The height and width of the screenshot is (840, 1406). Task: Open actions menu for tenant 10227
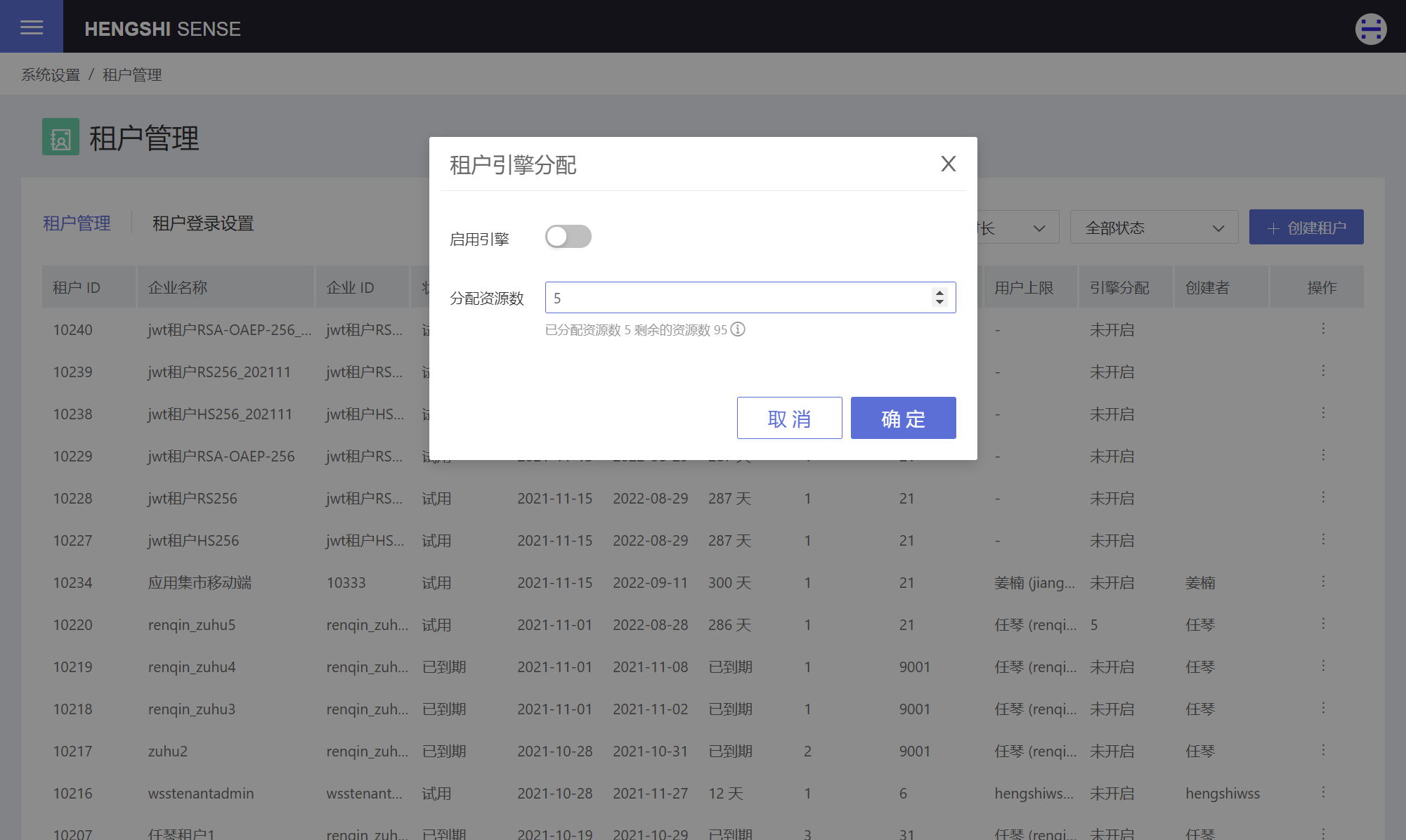[1323, 539]
